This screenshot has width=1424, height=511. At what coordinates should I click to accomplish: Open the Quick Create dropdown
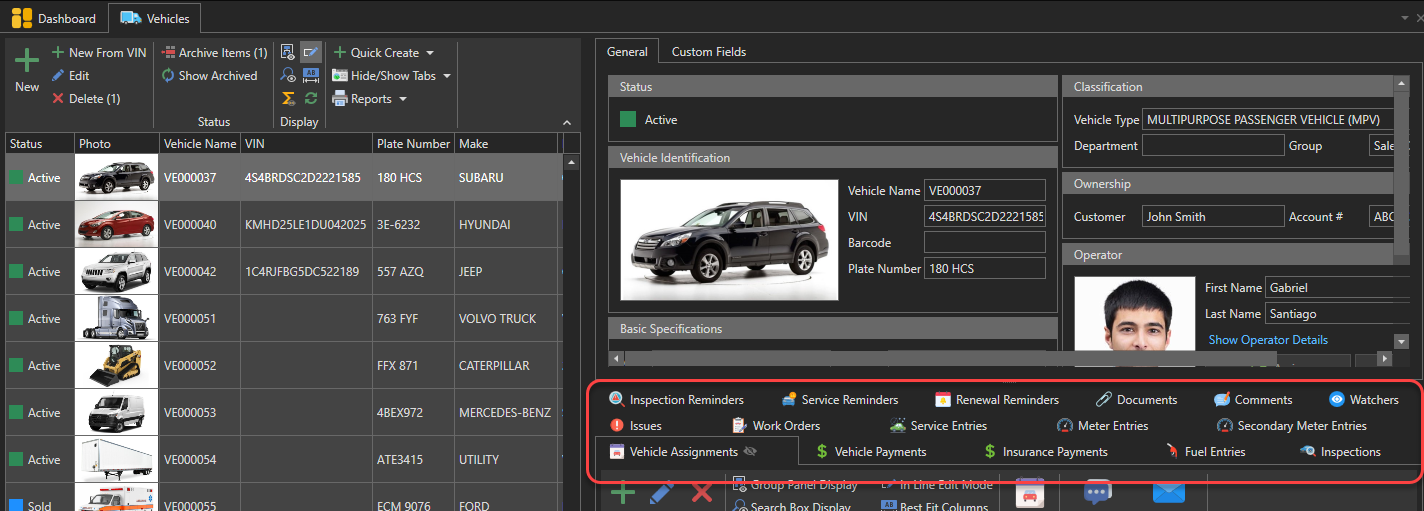tap(384, 53)
